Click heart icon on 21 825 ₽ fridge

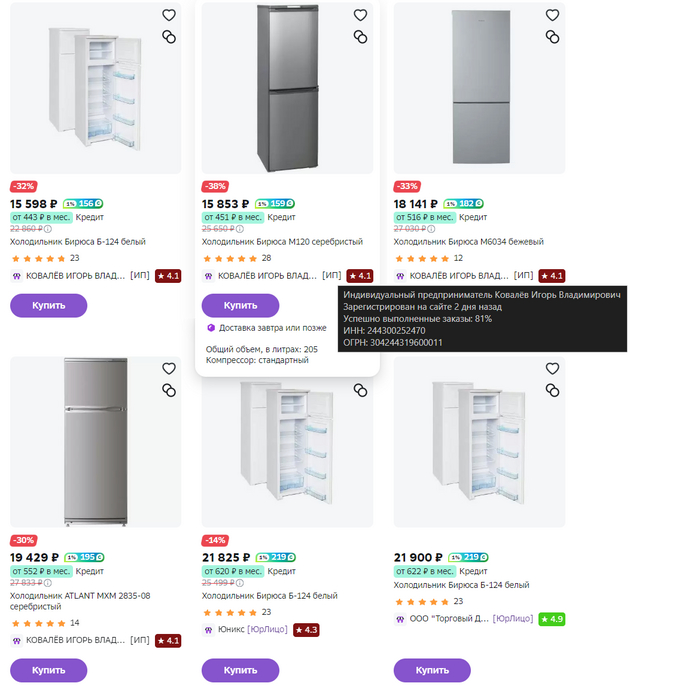(x=360, y=368)
